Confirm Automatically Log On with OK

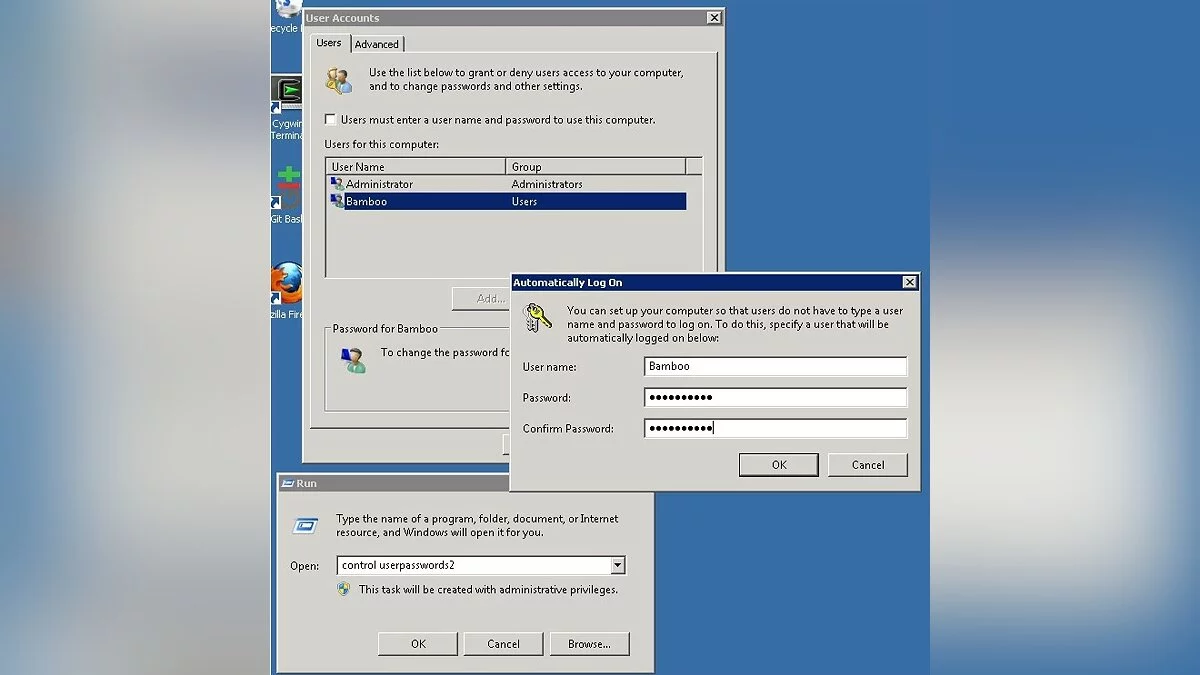pos(779,465)
